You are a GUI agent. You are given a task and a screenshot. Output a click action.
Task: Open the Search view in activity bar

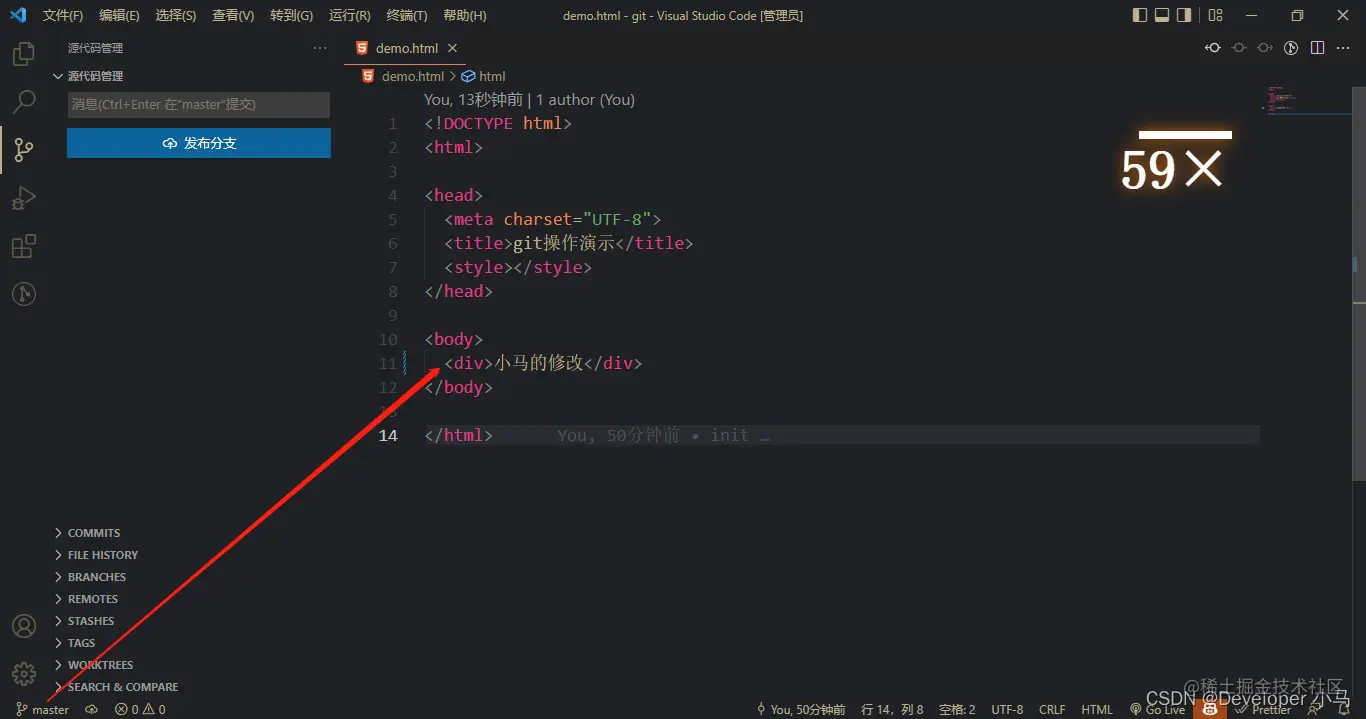click(x=24, y=102)
